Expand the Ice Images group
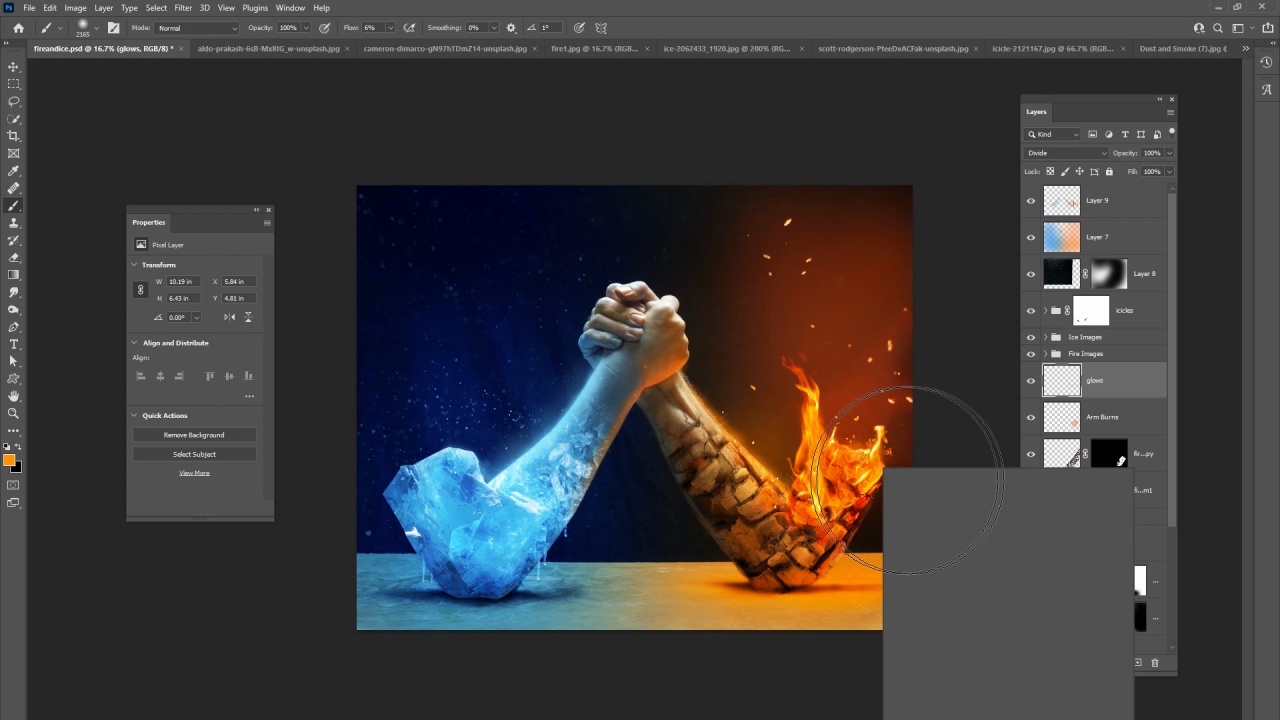The height and width of the screenshot is (720, 1280). (x=1045, y=337)
